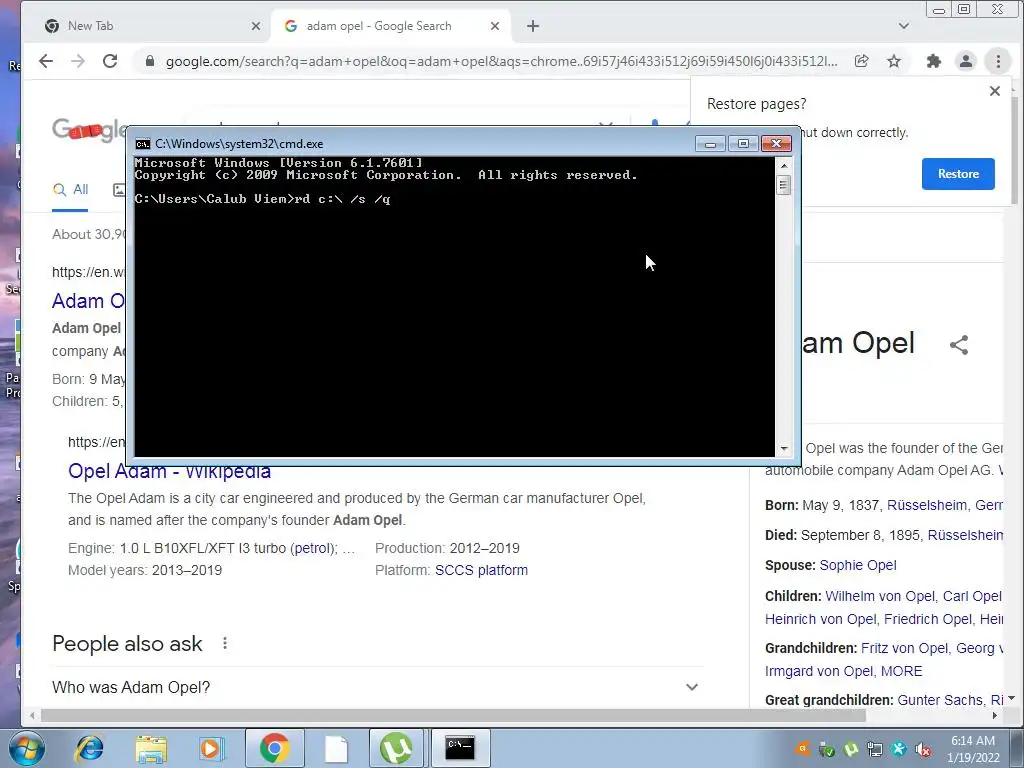Select the adam opel - Google Search tab

(390, 26)
